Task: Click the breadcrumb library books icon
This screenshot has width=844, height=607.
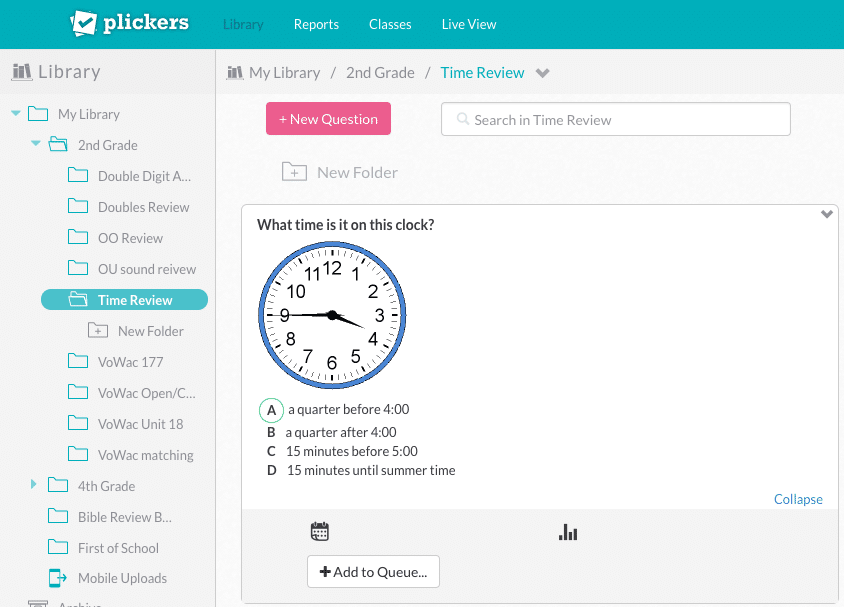Action: [x=235, y=73]
